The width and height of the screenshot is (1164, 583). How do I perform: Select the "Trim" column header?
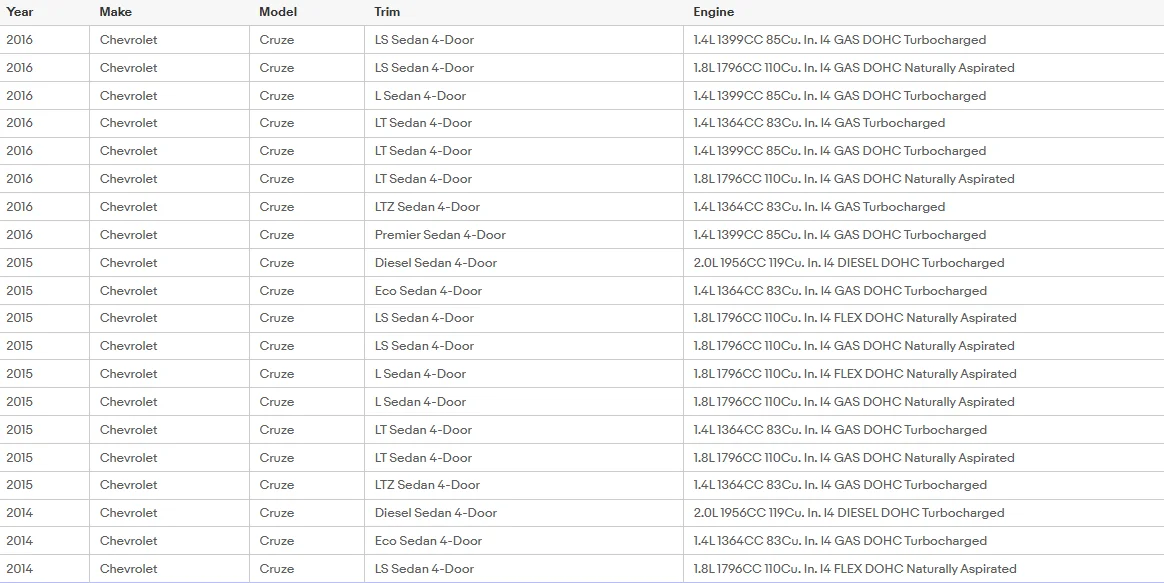tap(387, 12)
